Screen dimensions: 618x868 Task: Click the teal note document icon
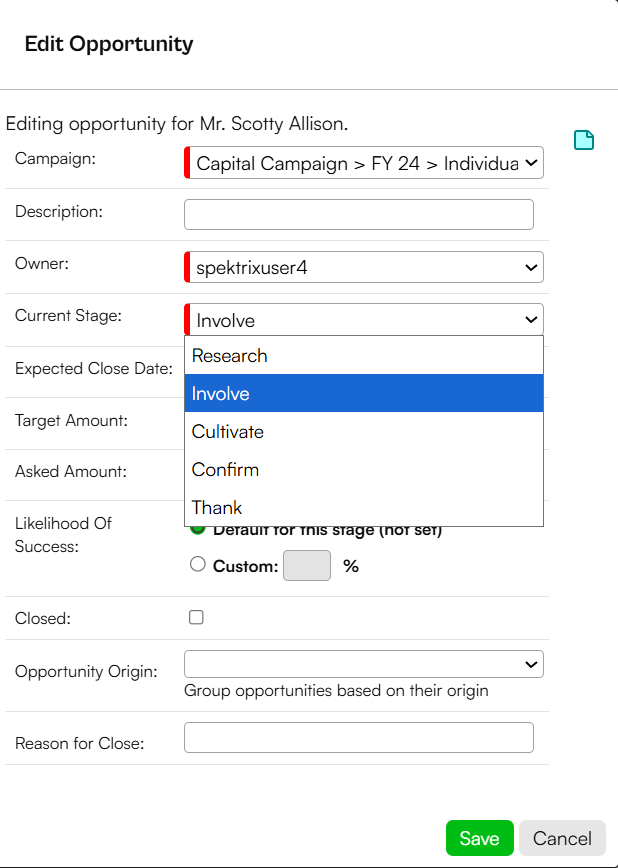[584, 140]
